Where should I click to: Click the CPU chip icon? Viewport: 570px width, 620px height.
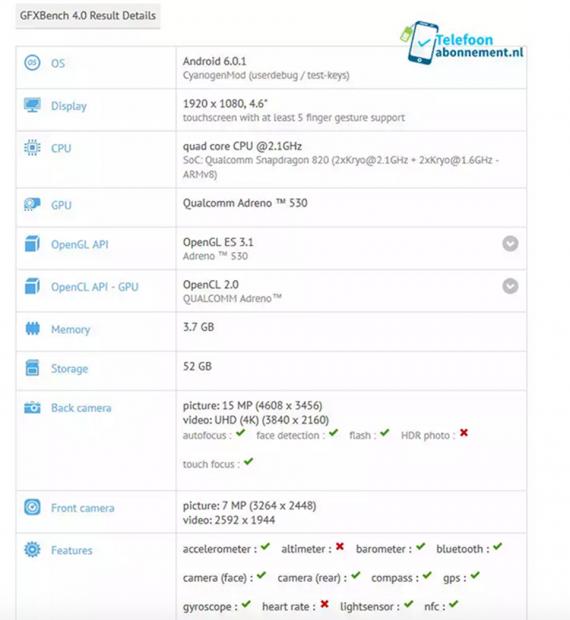[32, 147]
